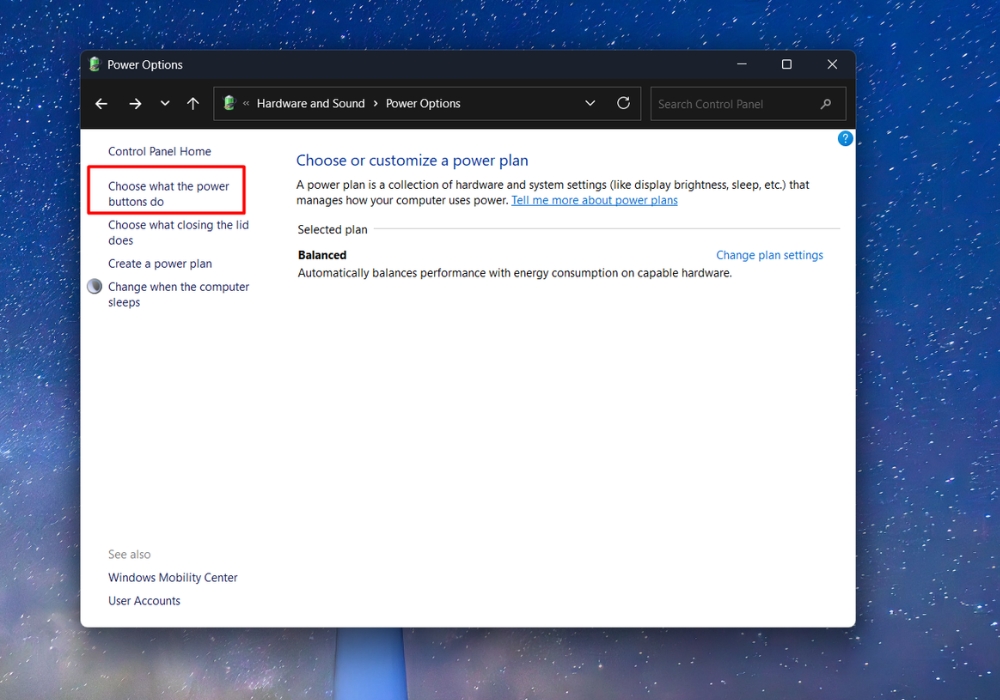Close the Power Options window
This screenshot has height=700, width=1000.
(832, 64)
